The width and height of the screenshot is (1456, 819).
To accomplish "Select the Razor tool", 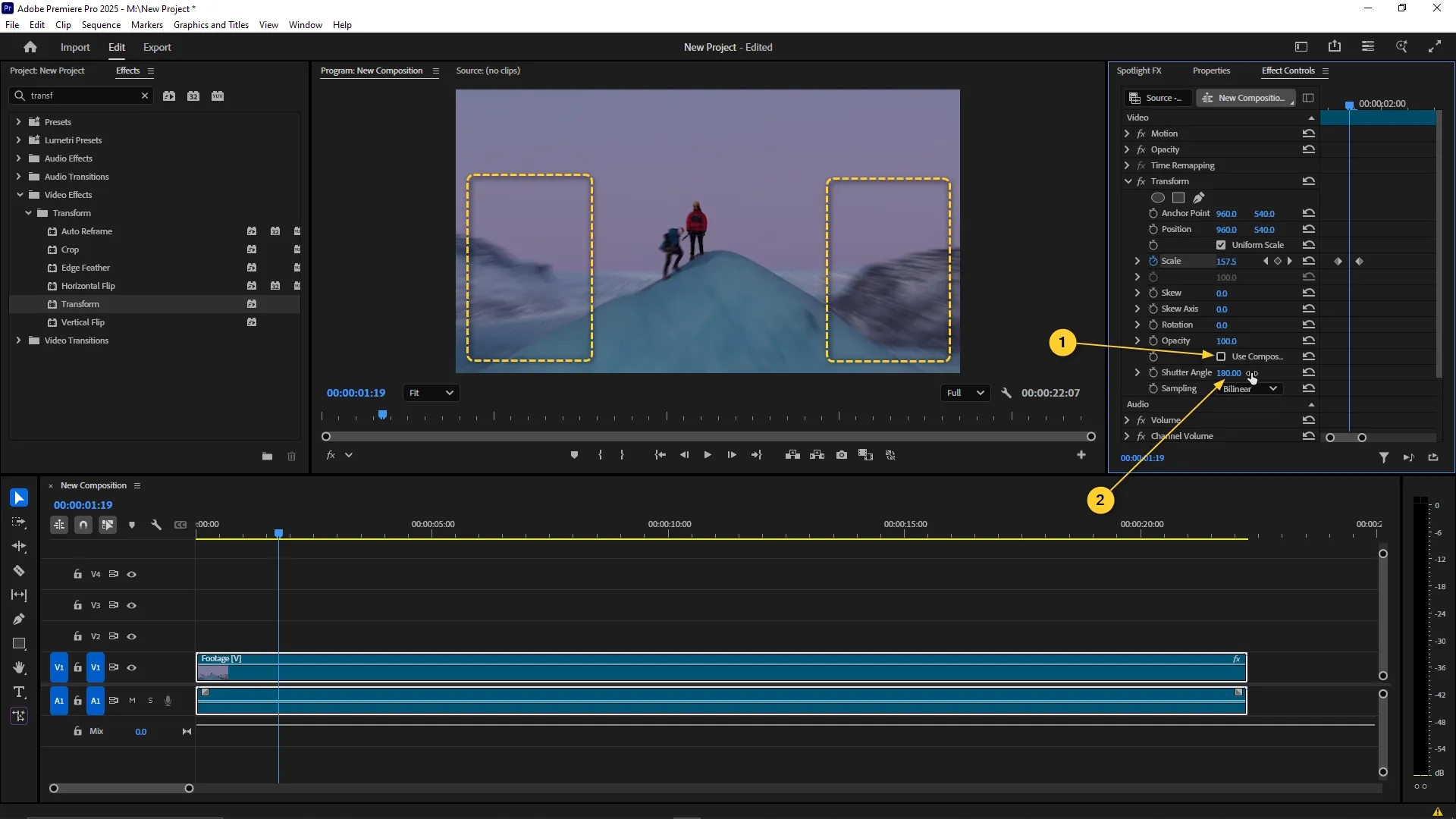I will click(x=19, y=570).
